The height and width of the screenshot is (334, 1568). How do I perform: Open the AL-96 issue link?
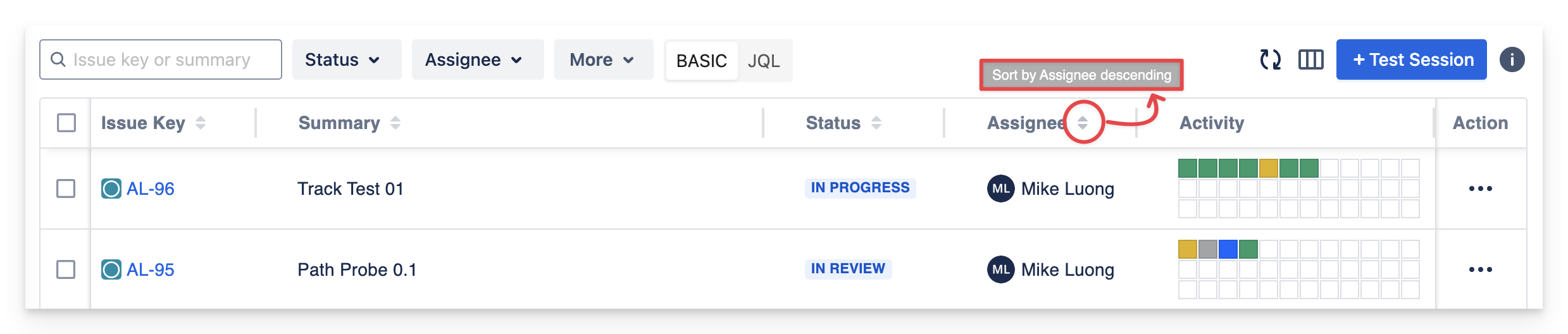coord(150,189)
